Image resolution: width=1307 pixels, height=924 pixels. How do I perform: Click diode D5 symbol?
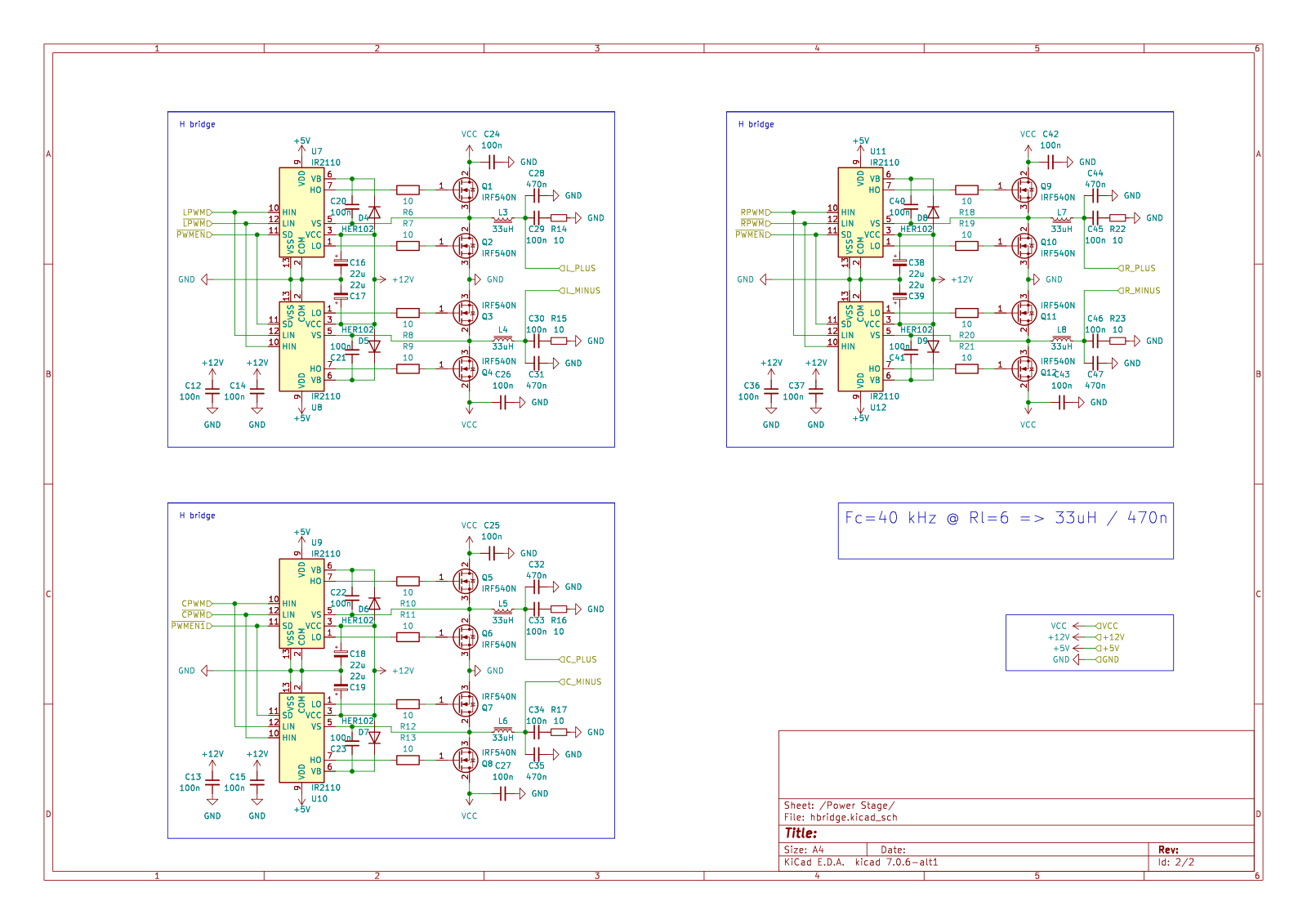click(x=374, y=346)
